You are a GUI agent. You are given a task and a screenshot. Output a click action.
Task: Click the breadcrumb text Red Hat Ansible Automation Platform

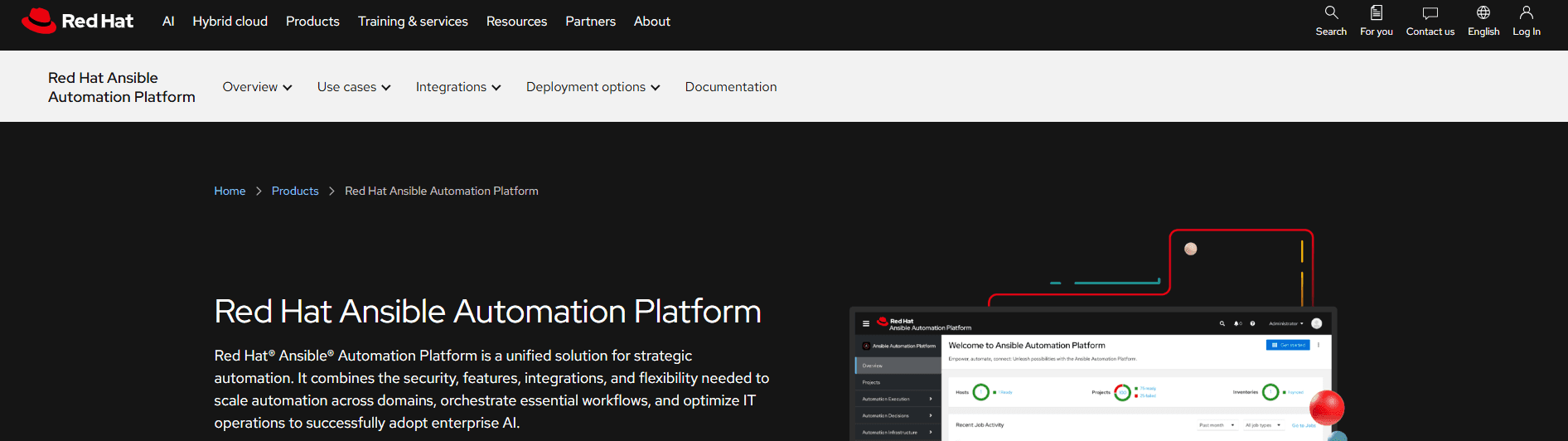442,191
